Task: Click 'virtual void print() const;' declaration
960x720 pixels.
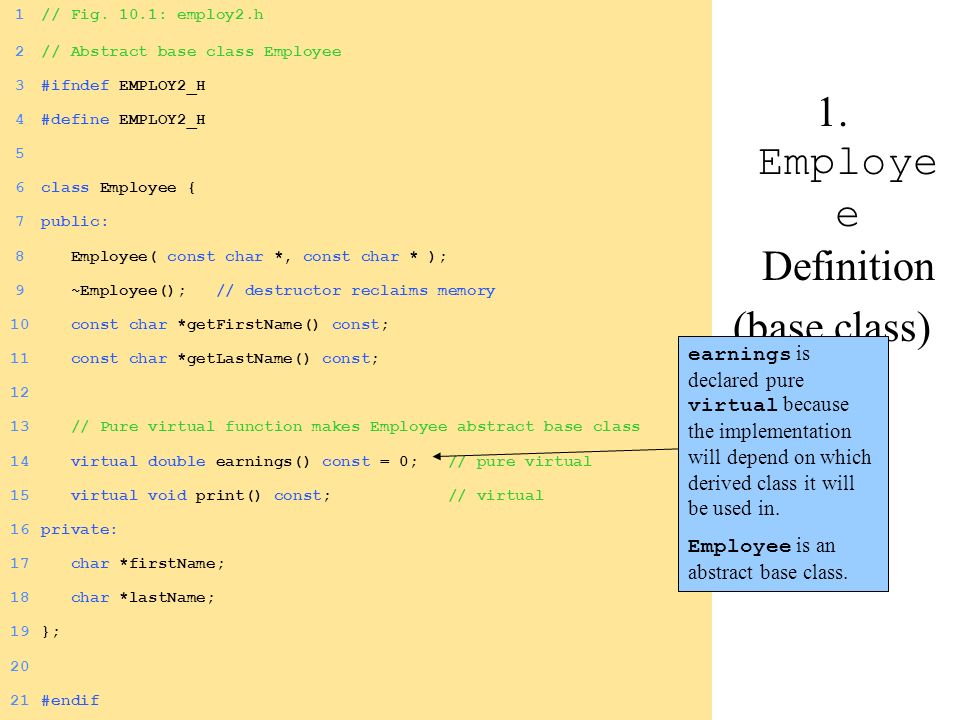Action: pos(200,495)
